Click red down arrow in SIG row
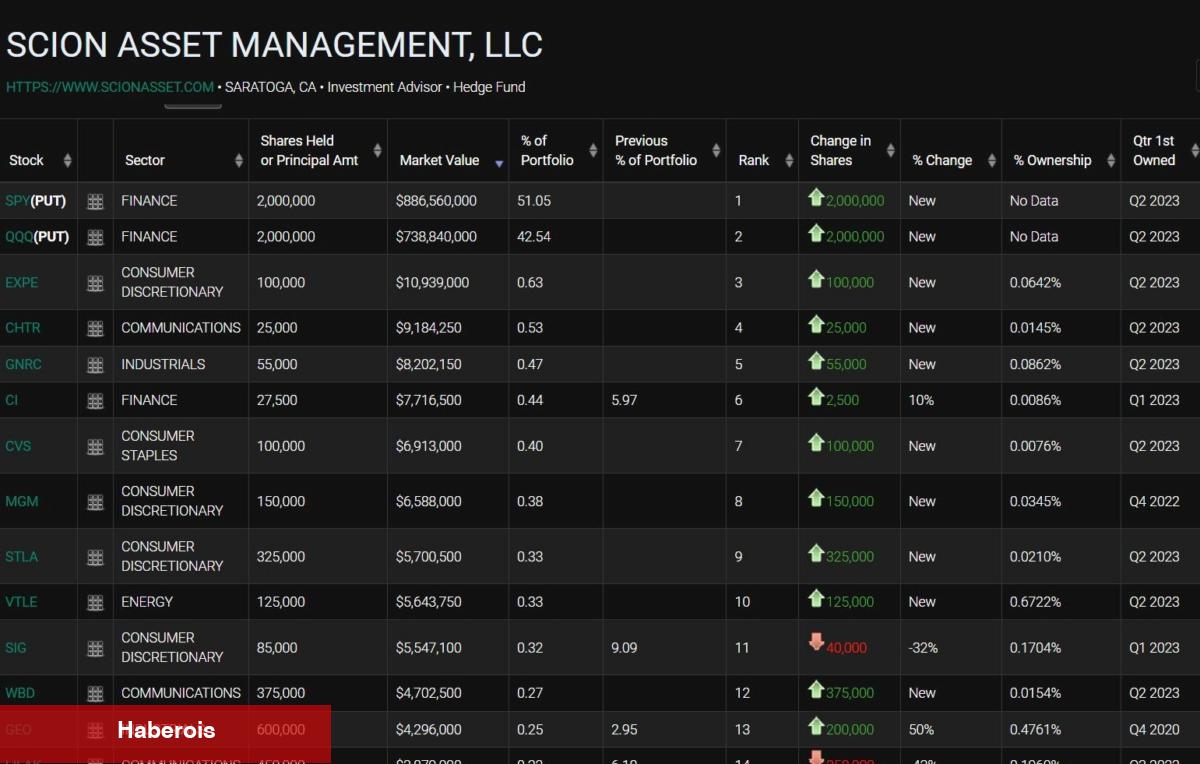This screenshot has width=1200, height=764. [816, 643]
